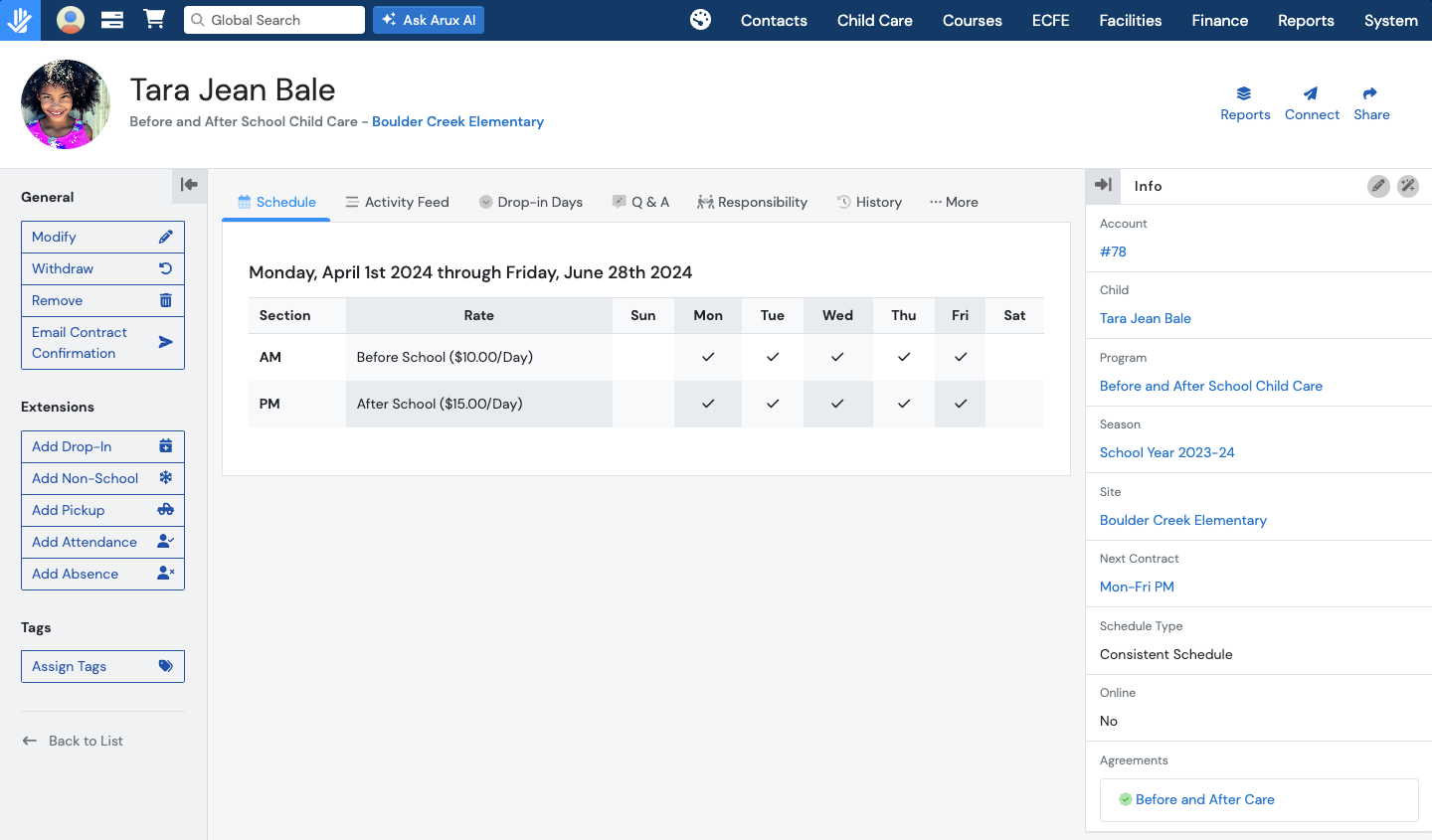This screenshot has height=840, width=1432.
Task: Open the theme palette icon
Action: pos(701,20)
